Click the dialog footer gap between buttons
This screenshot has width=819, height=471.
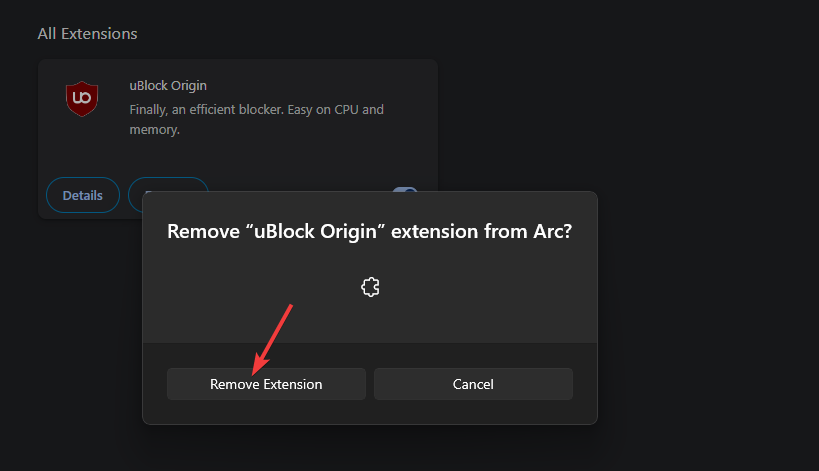pos(370,384)
